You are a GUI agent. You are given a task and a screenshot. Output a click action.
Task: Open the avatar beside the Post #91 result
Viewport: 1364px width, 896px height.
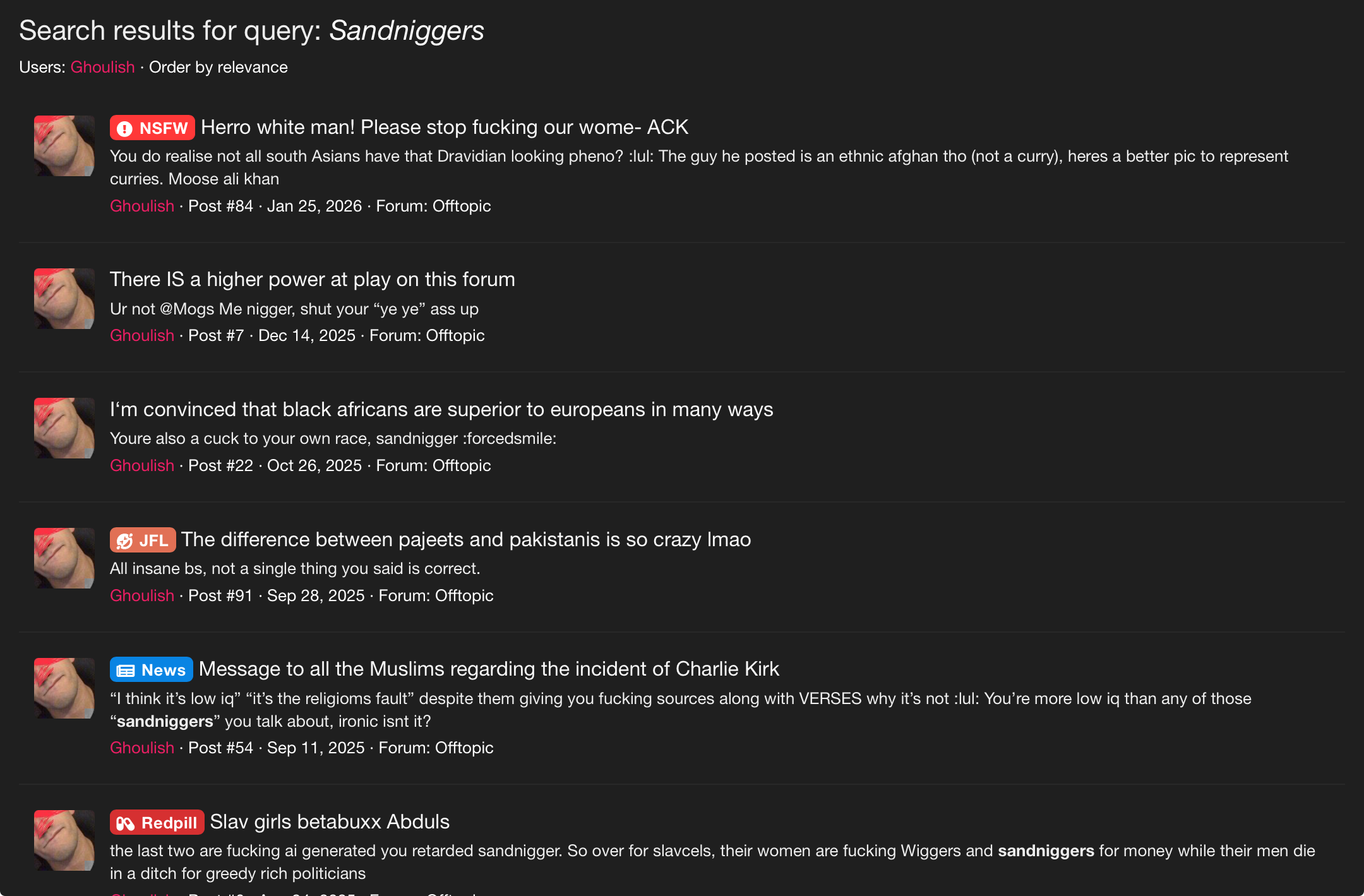[64, 558]
